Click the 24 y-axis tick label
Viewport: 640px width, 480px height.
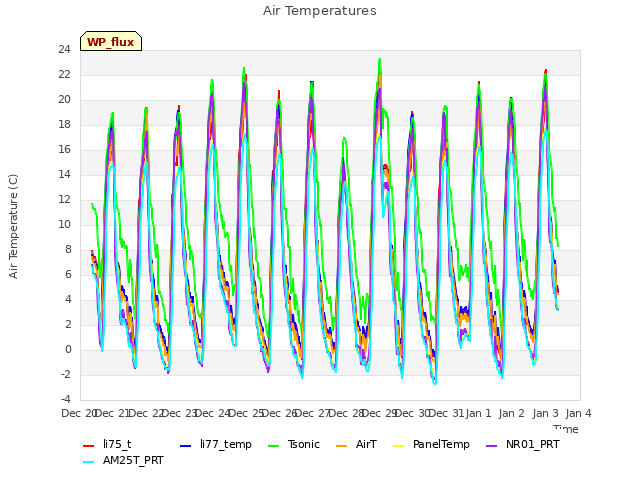(x=64, y=50)
